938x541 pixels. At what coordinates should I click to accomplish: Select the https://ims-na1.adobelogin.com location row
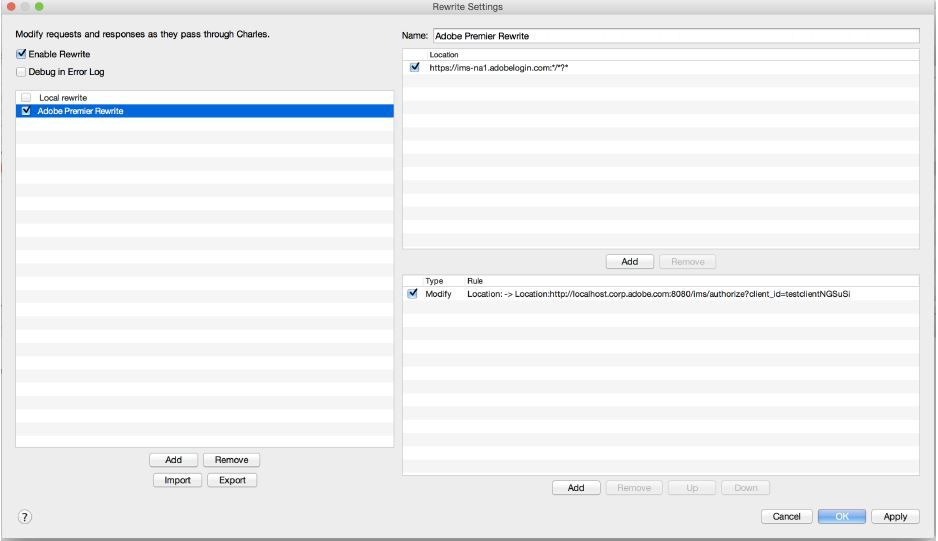(661, 68)
